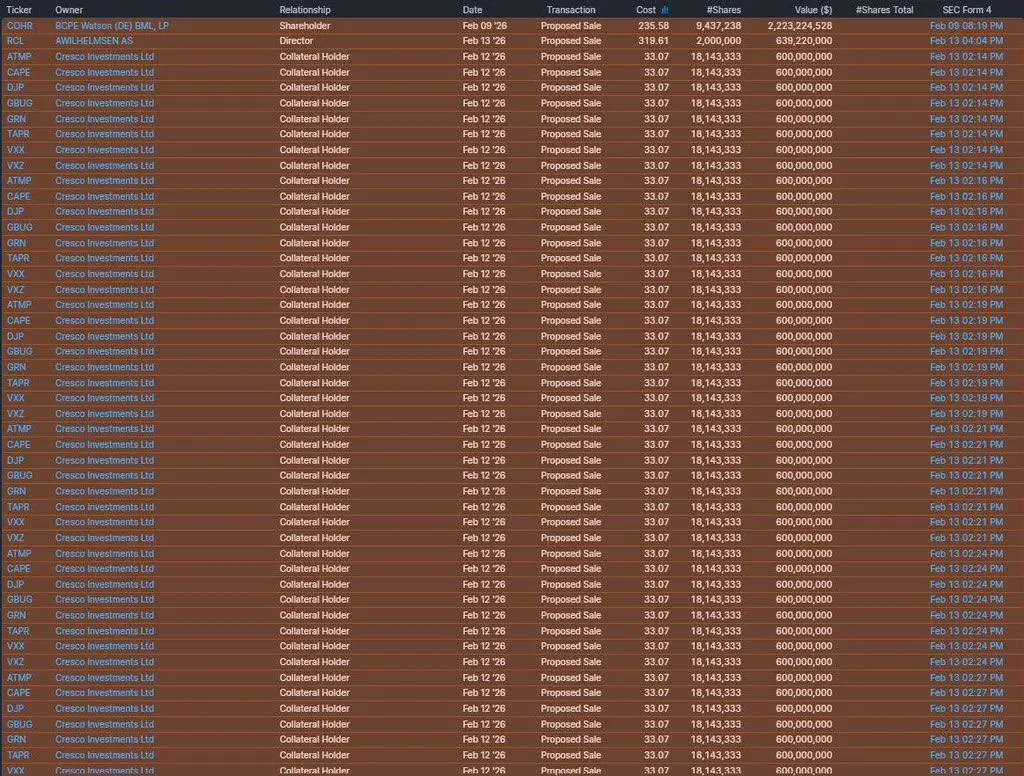The width and height of the screenshot is (1024, 776).
Task: Open SEC filing link in VXX 02:19 PM row
Action: [966, 398]
